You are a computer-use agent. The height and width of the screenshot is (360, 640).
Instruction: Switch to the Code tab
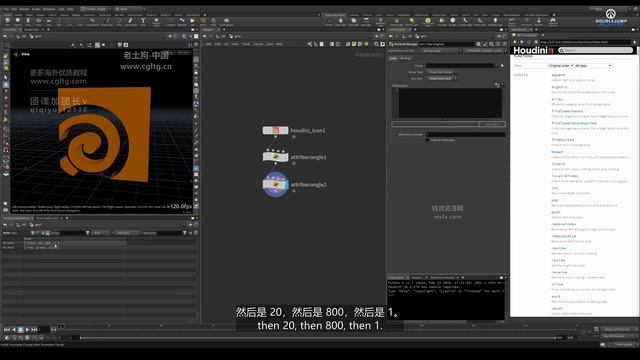click(x=393, y=58)
